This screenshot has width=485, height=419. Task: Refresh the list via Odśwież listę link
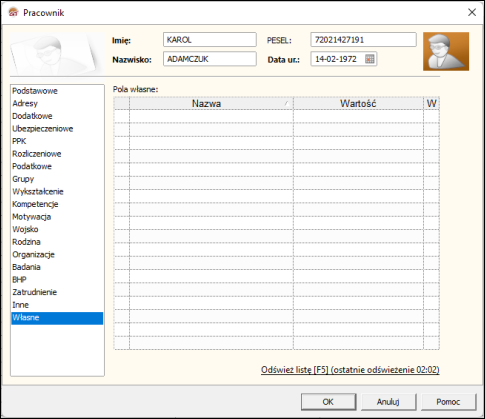[x=350, y=370]
